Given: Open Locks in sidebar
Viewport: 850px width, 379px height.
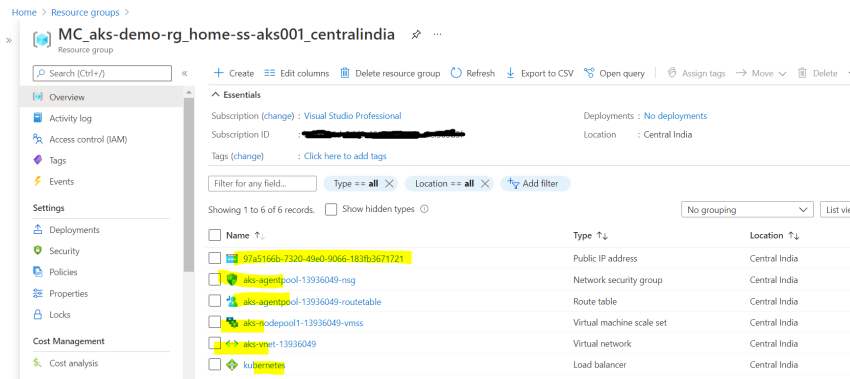Looking at the screenshot, I should 60,314.
